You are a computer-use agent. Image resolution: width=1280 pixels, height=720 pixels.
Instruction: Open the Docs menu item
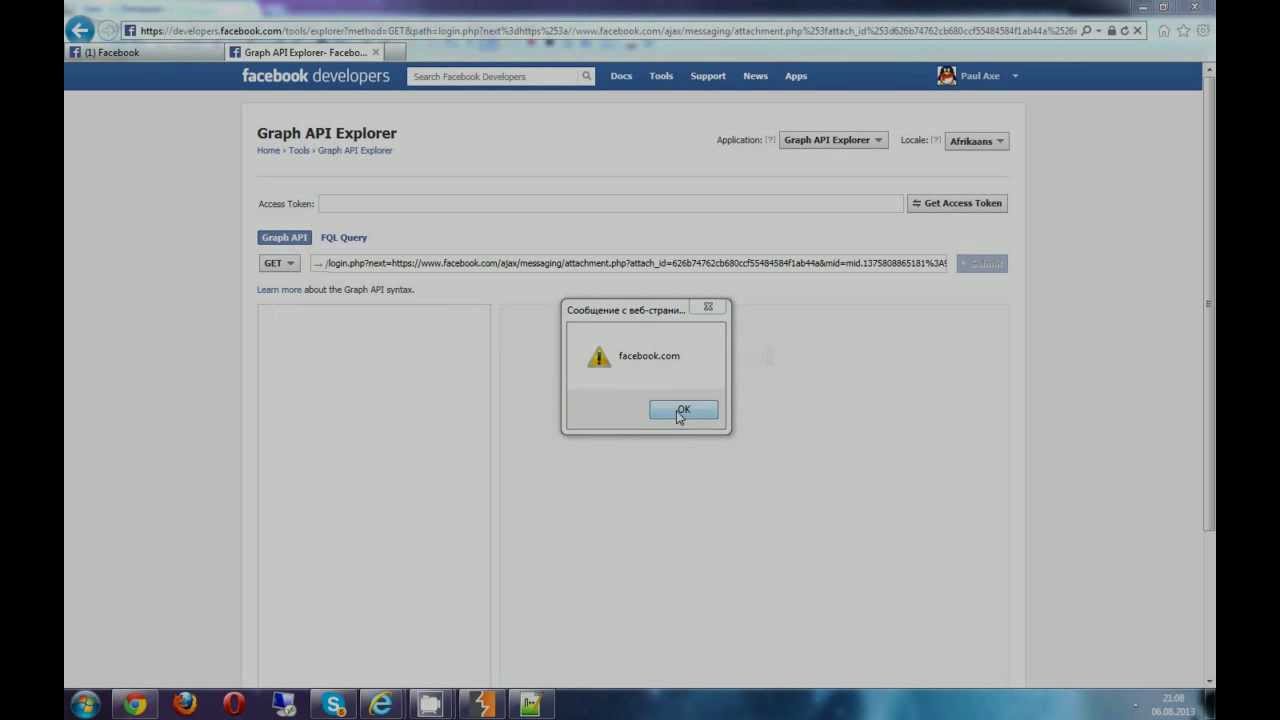621,76
